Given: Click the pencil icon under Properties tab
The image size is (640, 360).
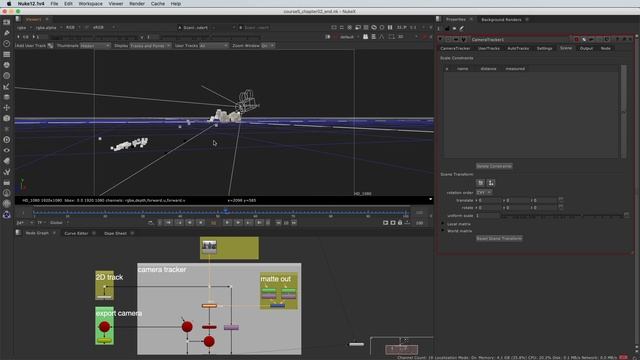Looking at the screenshot, I should [462, 28].
